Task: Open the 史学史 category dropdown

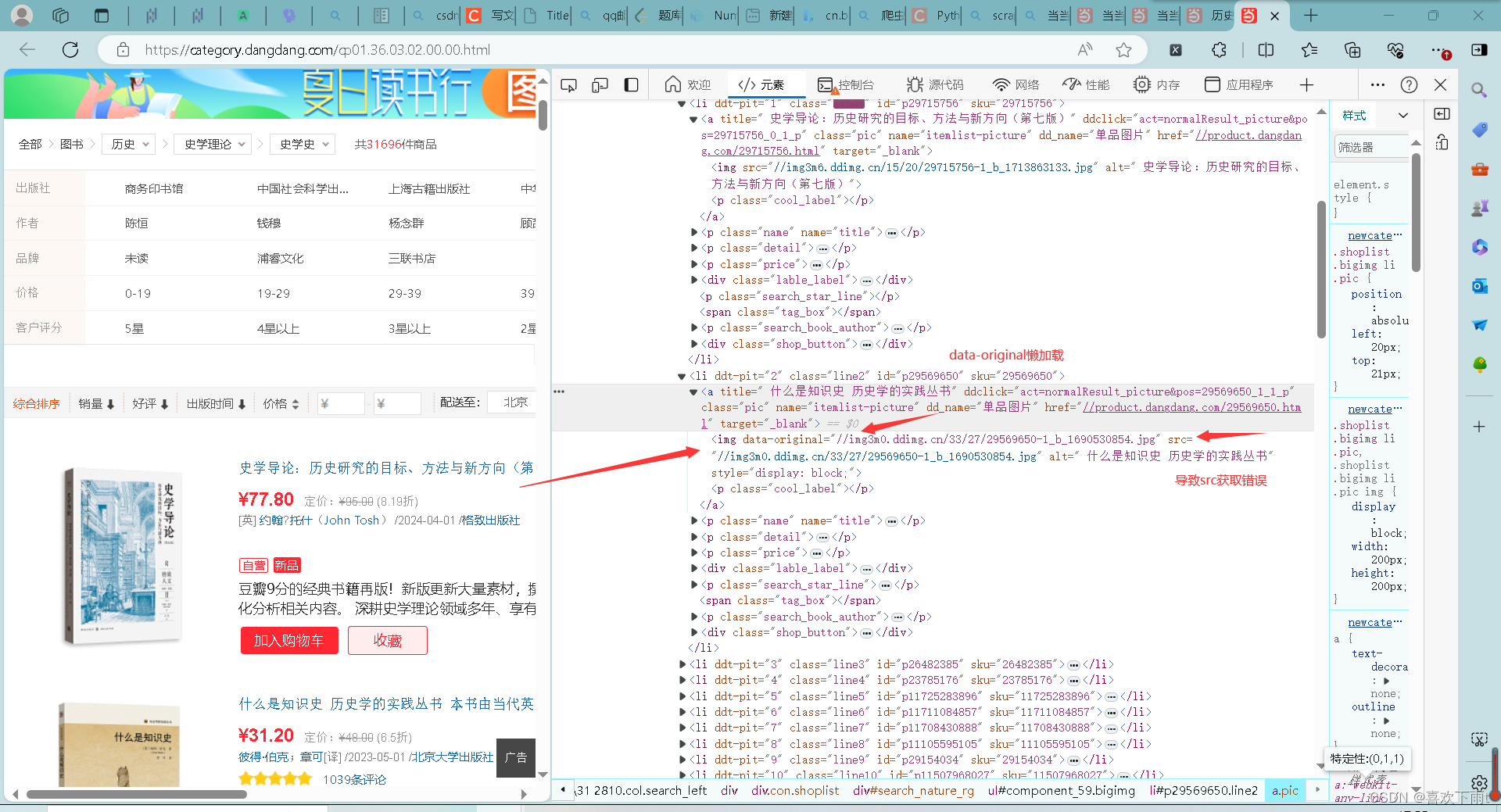Action: (303, 144)
